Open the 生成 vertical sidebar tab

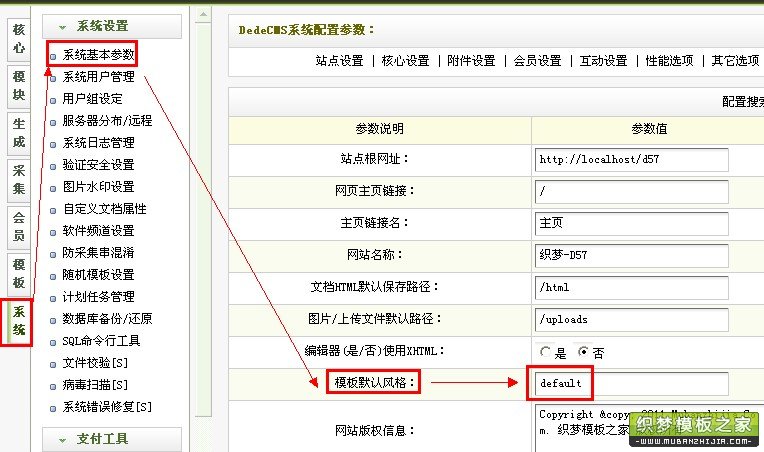tap(19, 132)
